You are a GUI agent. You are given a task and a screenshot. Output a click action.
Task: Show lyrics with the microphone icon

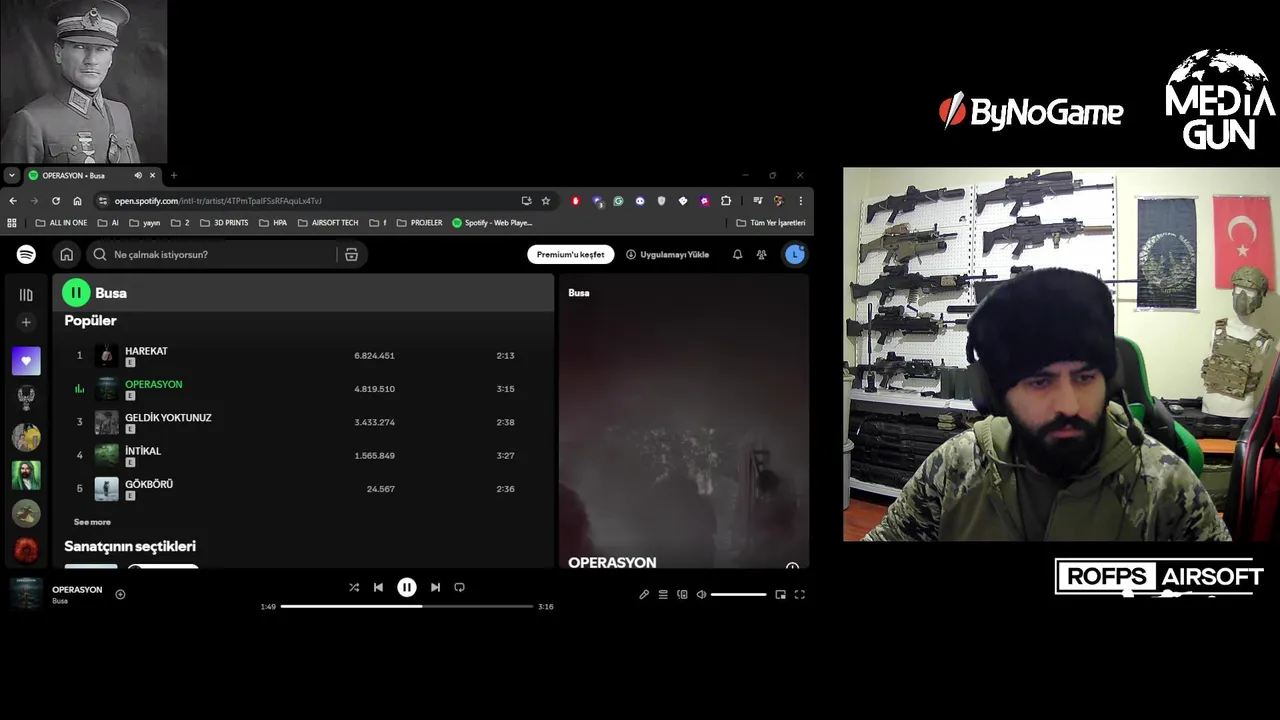pyautogui.click(x=644, y=594)
